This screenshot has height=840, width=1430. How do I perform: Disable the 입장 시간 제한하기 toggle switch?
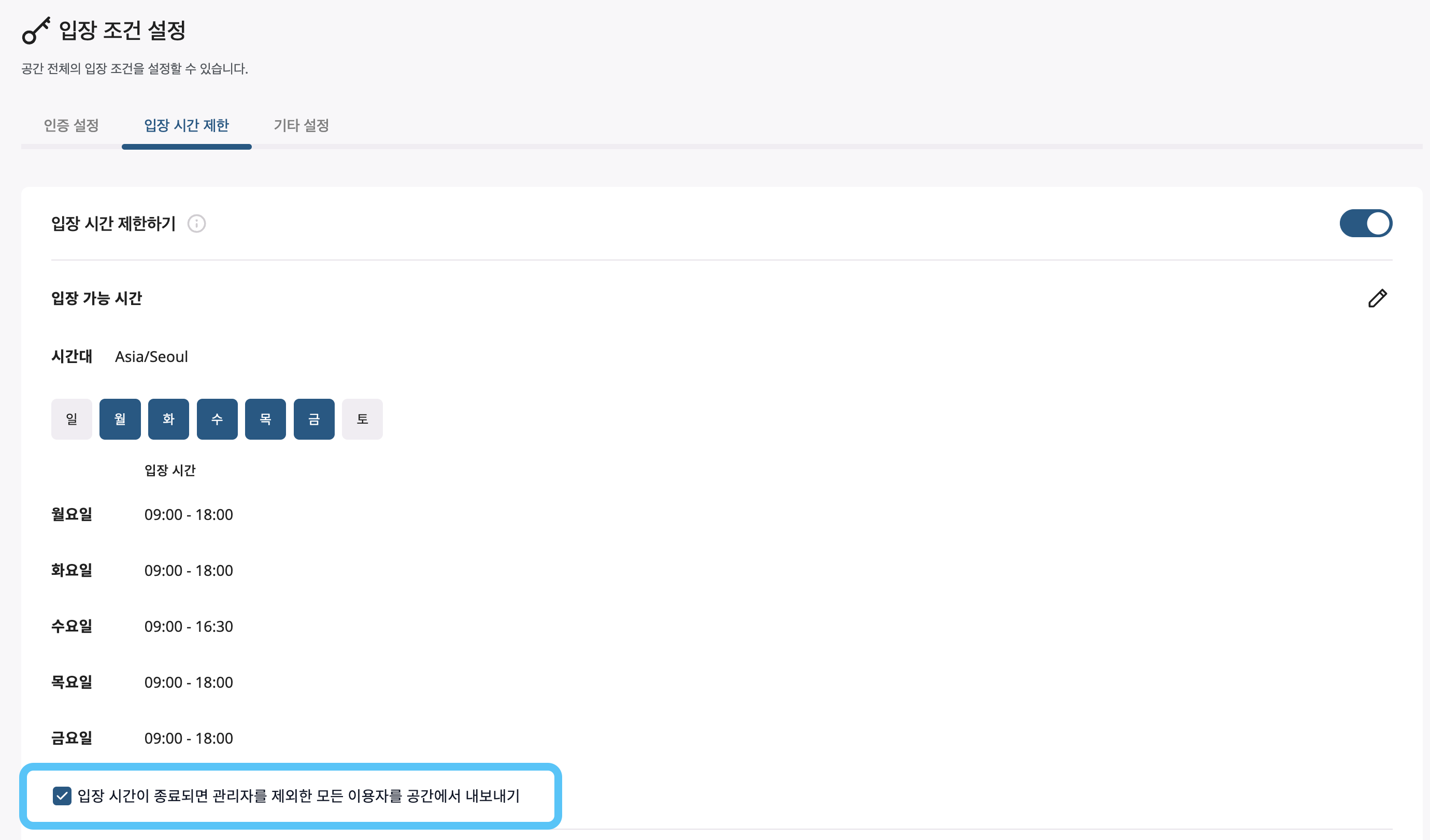1365,223
